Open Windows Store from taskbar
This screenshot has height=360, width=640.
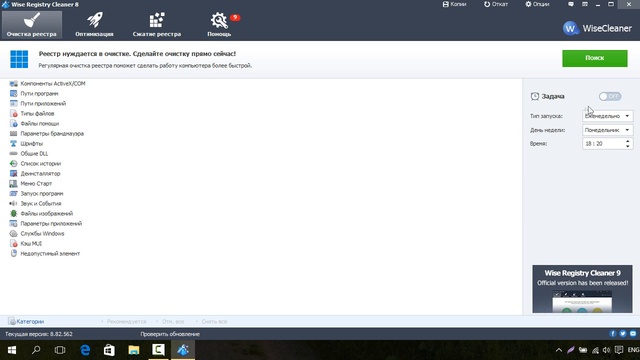coord(109,350)
